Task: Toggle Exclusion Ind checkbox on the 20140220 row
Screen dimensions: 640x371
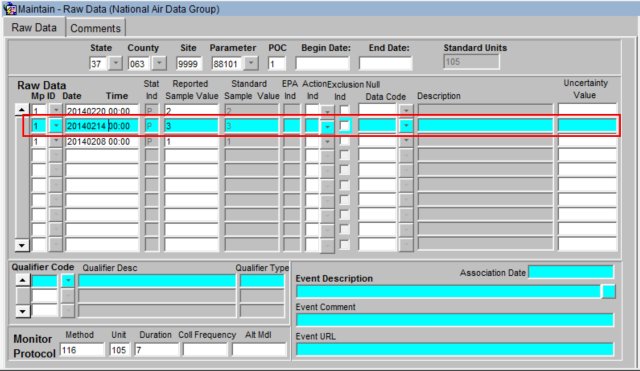Action: coord(345,110)
